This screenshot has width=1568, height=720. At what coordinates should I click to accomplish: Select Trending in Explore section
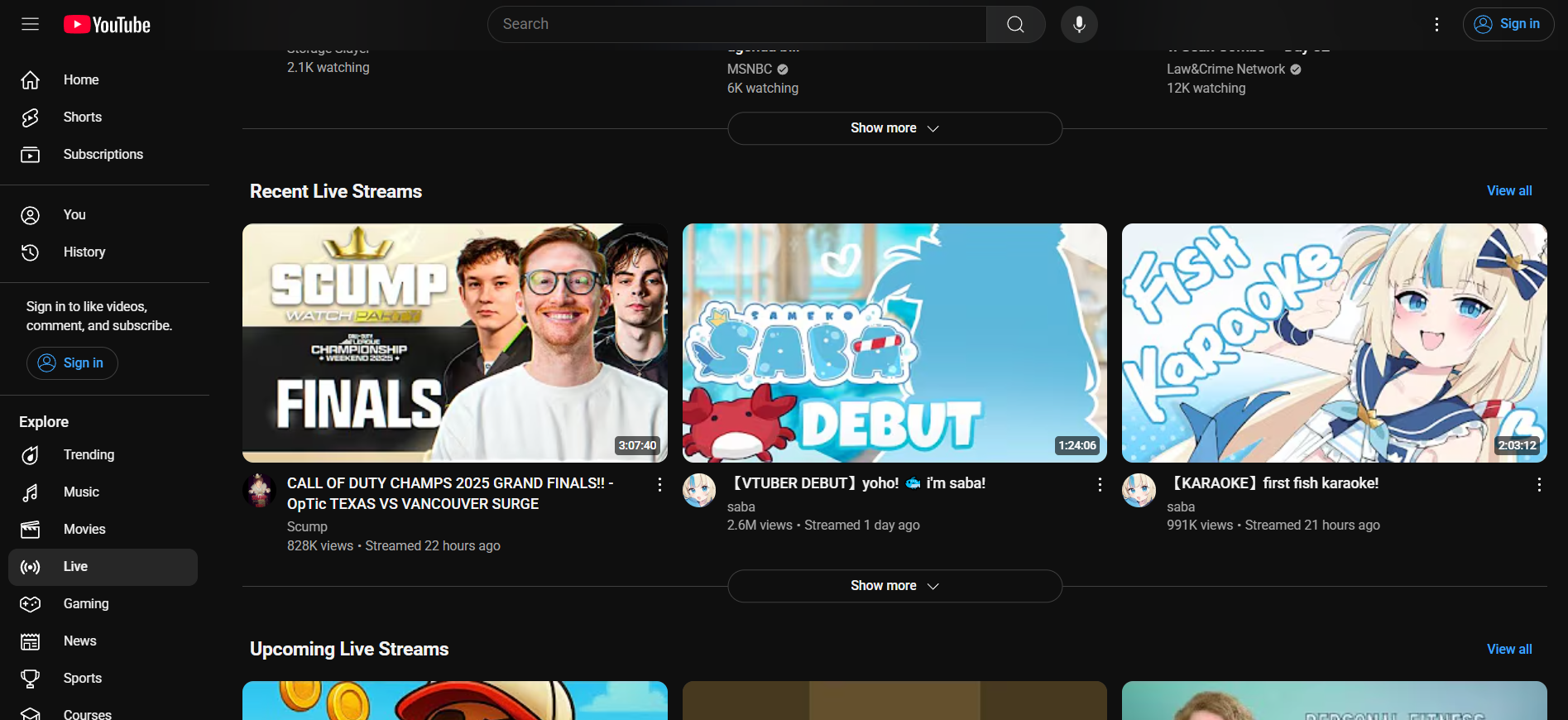[x=103, y=455]
